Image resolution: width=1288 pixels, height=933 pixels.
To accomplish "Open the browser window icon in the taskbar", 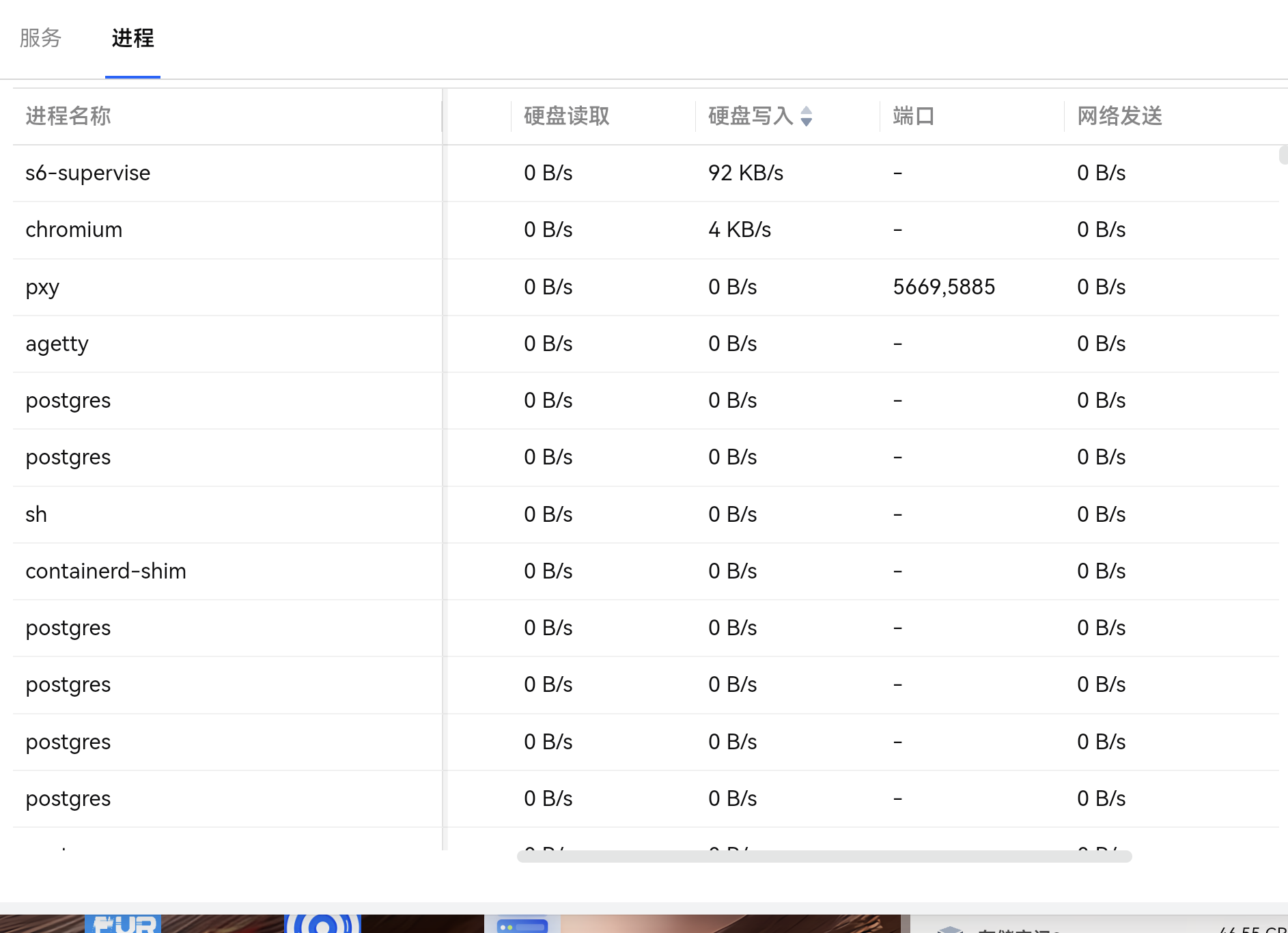I will tap(522, 925).
